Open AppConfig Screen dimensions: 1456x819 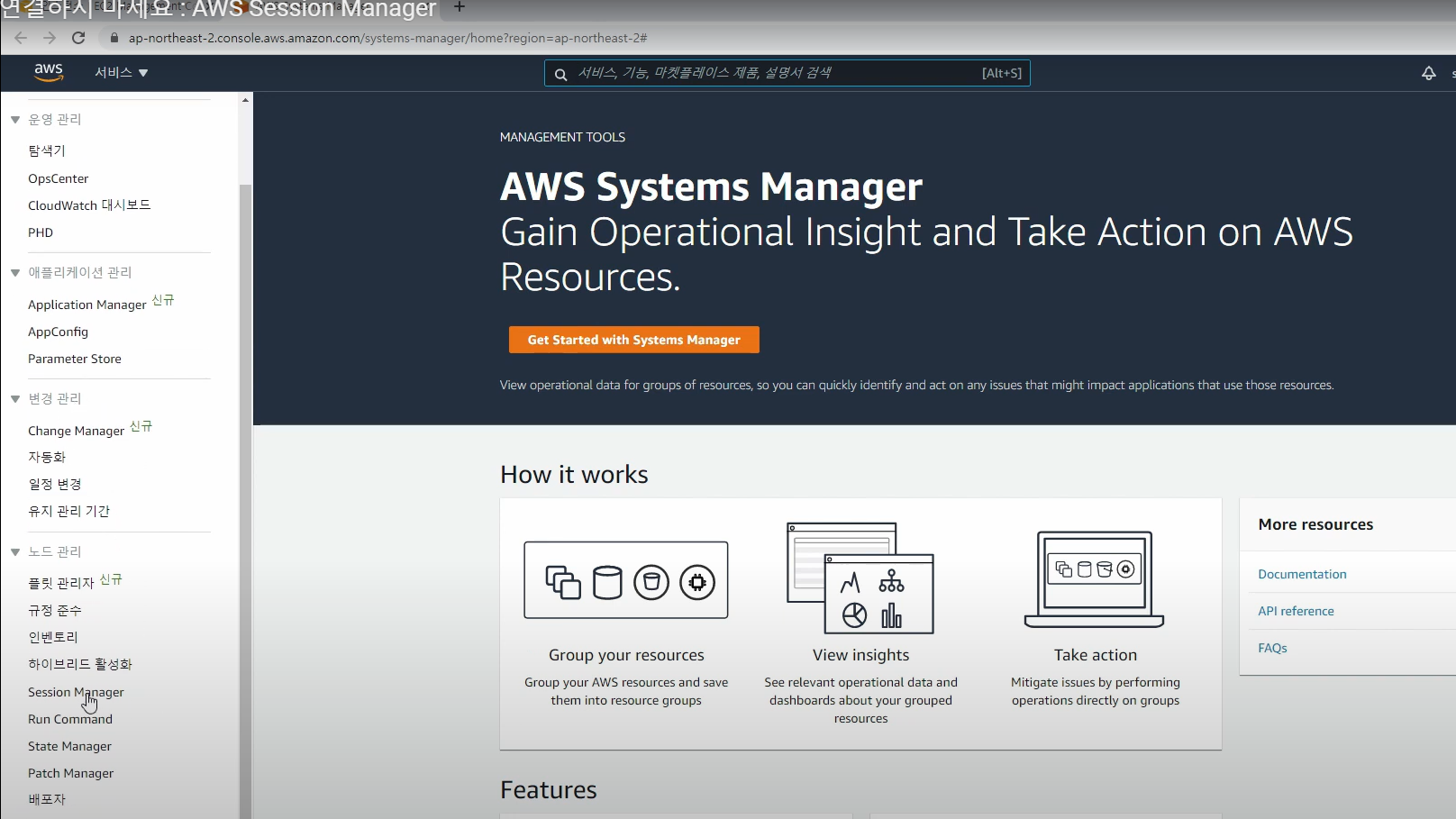pyautogui.click(x=58, y=332)
